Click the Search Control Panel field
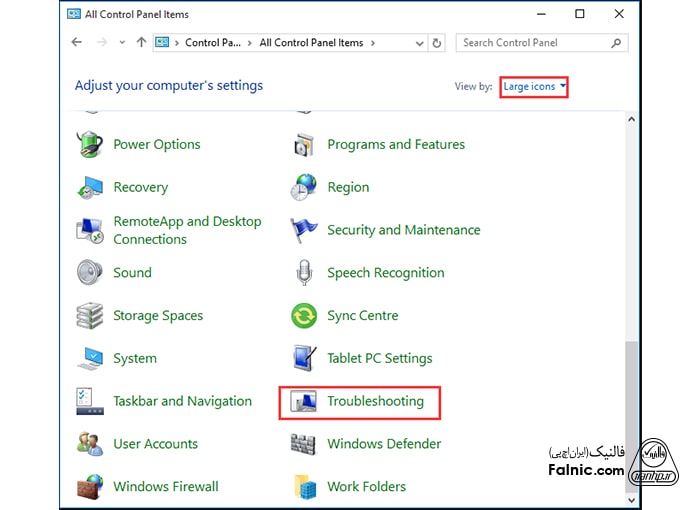 tap(534, 43)
